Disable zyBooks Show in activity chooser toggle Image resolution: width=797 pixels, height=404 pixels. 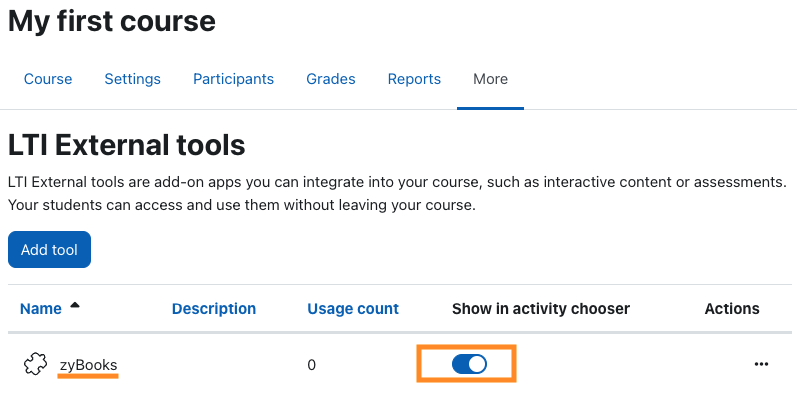click(469, 364)
